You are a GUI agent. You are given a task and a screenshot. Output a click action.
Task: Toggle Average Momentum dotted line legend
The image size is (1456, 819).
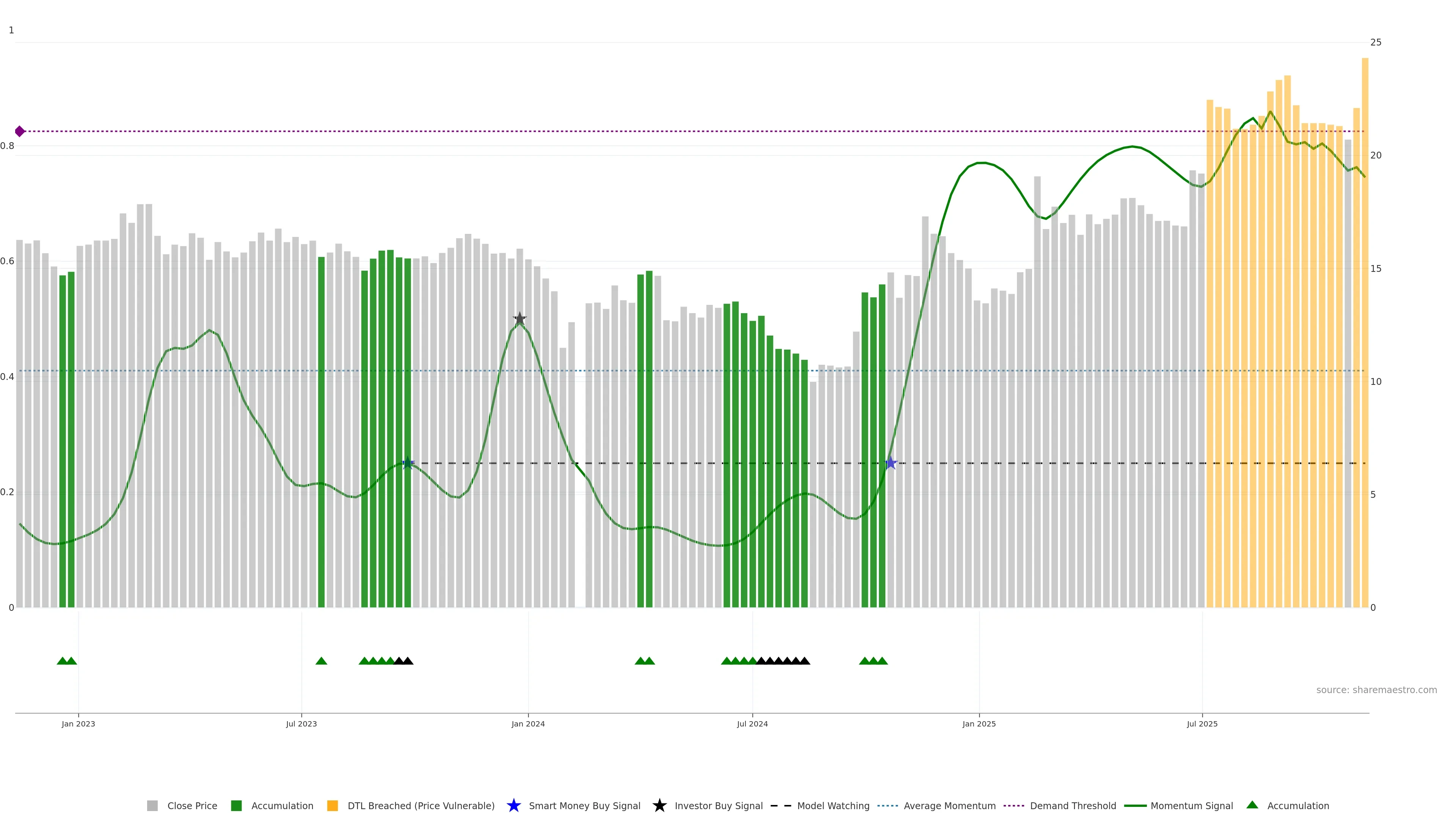(x=887, y=805)
